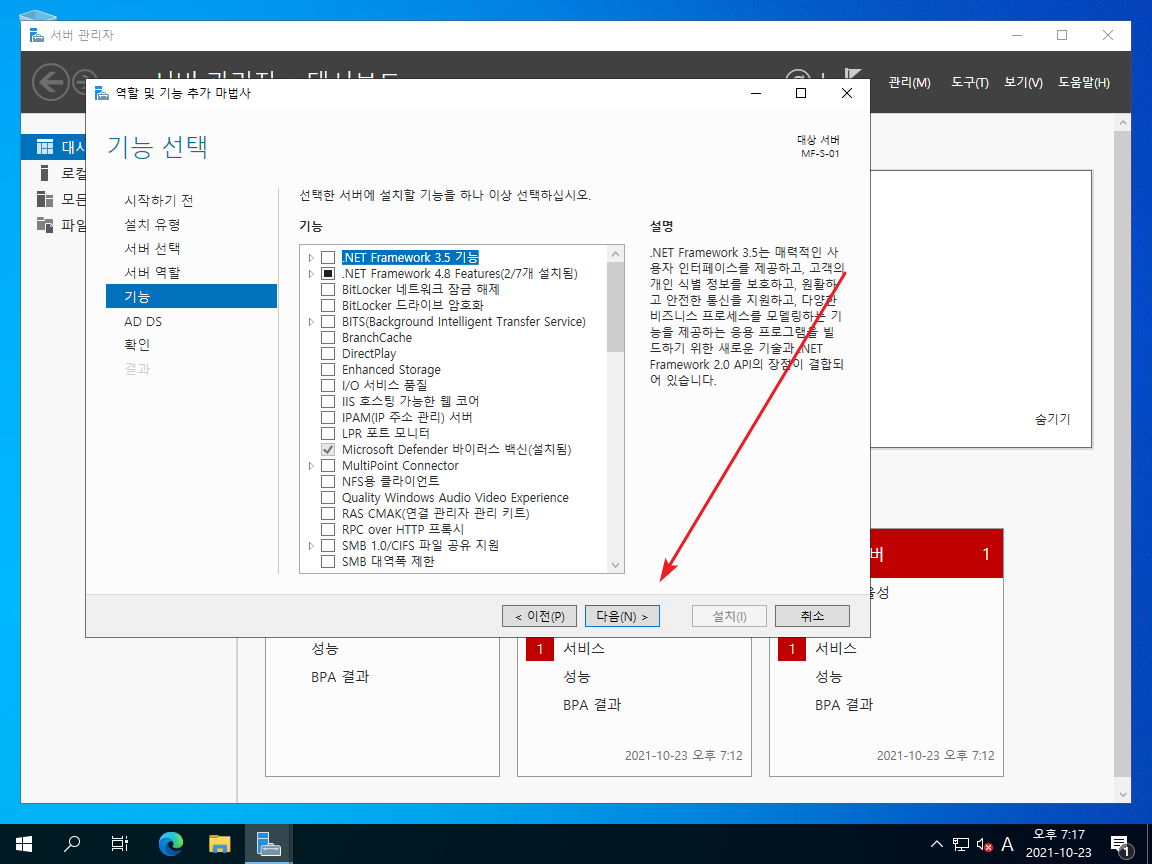Enable the DirectPlay checkbox

tap(328, 353)
